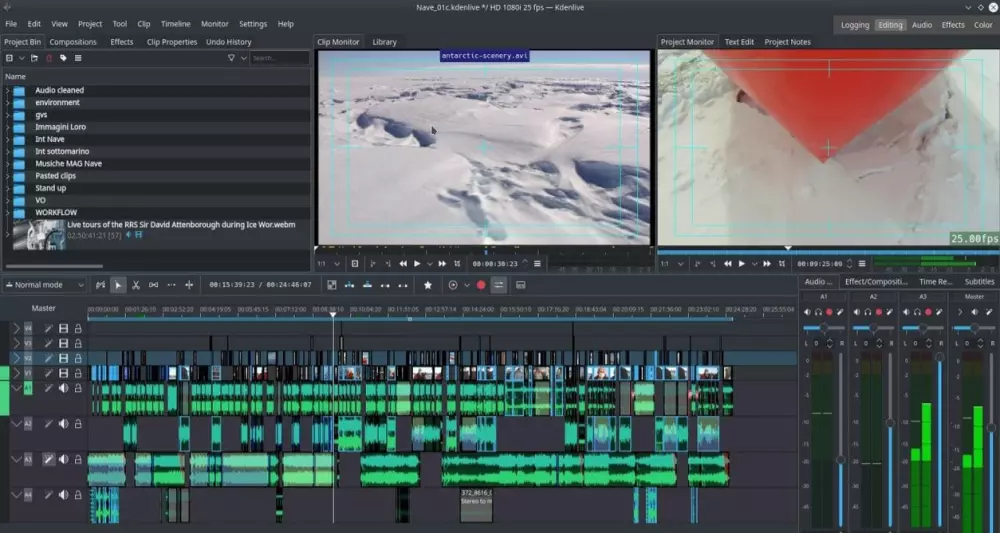
Task: Click the star favorite effects icon
Action: coord(428,285)
